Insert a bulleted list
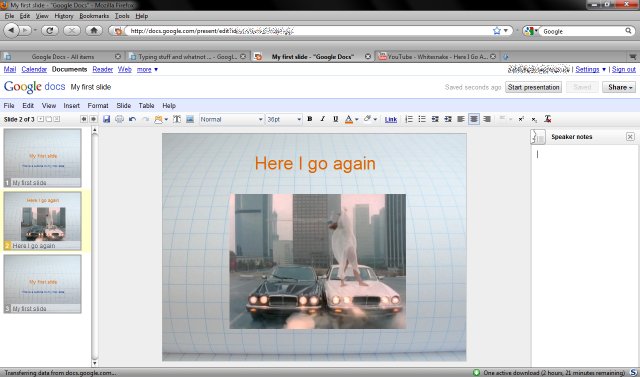 [422, 119]
